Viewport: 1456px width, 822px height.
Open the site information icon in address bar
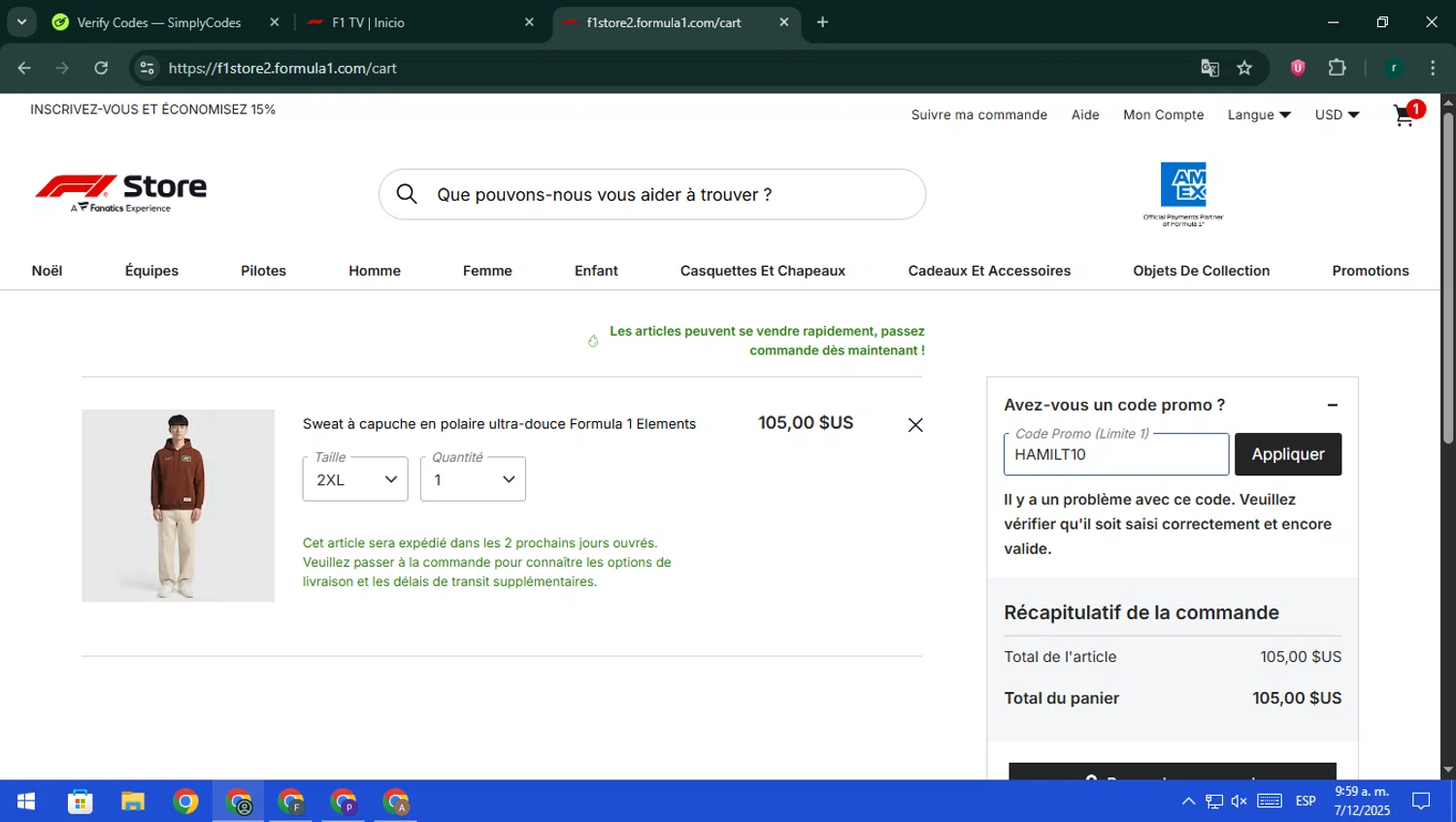[147, 68]
